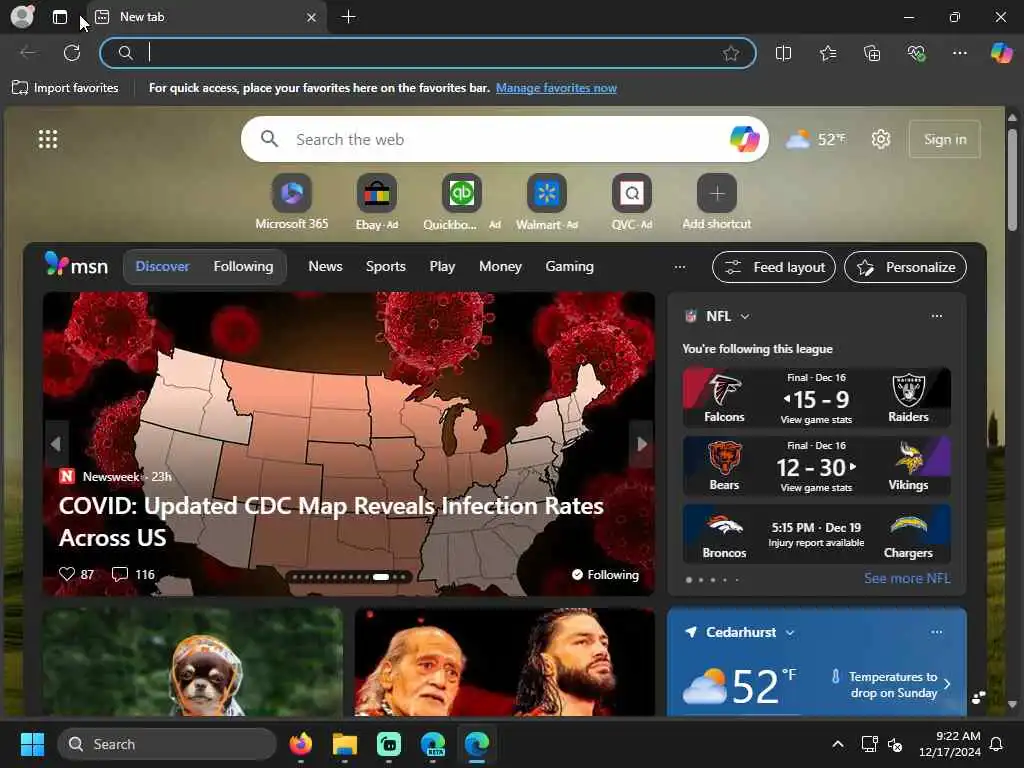The height and width of the screenshot is (768, 1024).
Task: Open page settings gear
Action: pos(880,139)
